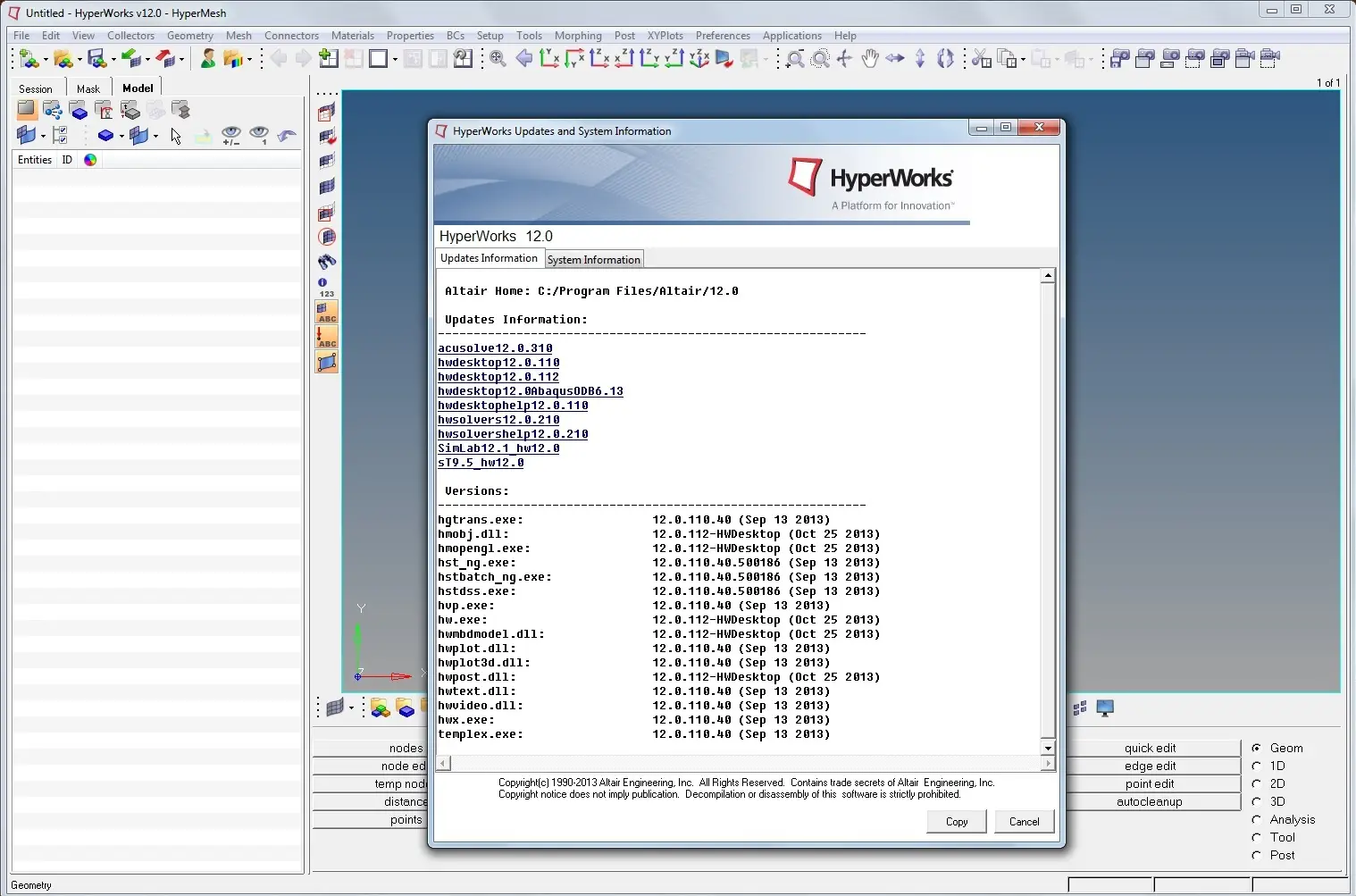1356x896 pixels.
Task: Click the red Export arrow icon
Action: 164,59
